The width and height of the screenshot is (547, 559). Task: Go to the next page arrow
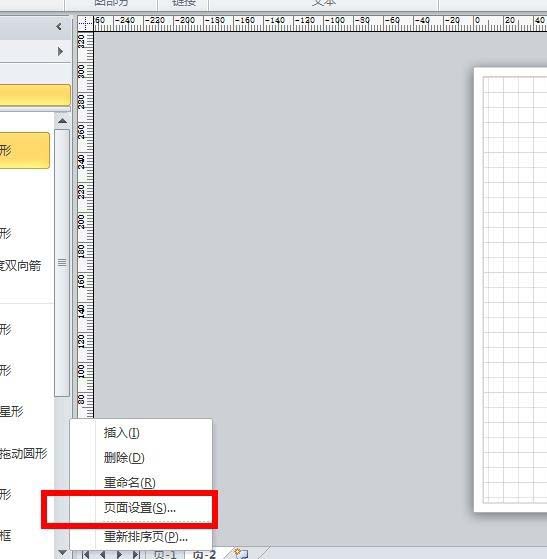[x=119, y=554]
